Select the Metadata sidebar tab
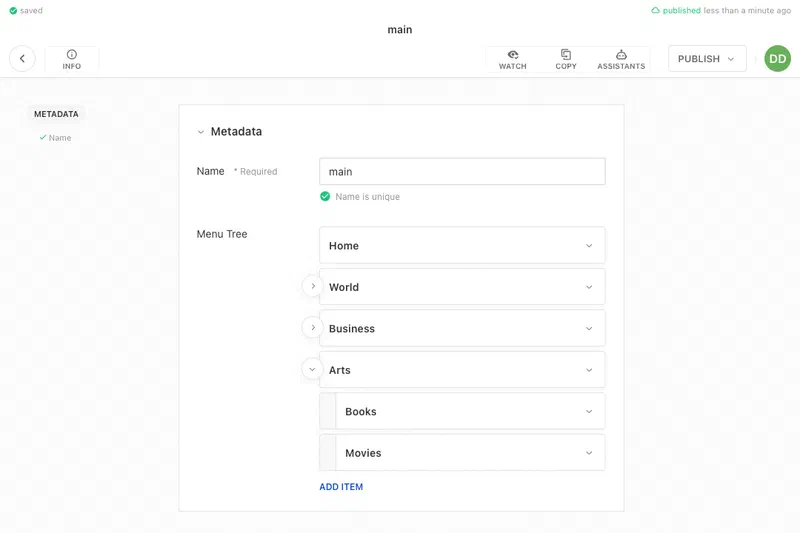800x533 pixels. 56,114
